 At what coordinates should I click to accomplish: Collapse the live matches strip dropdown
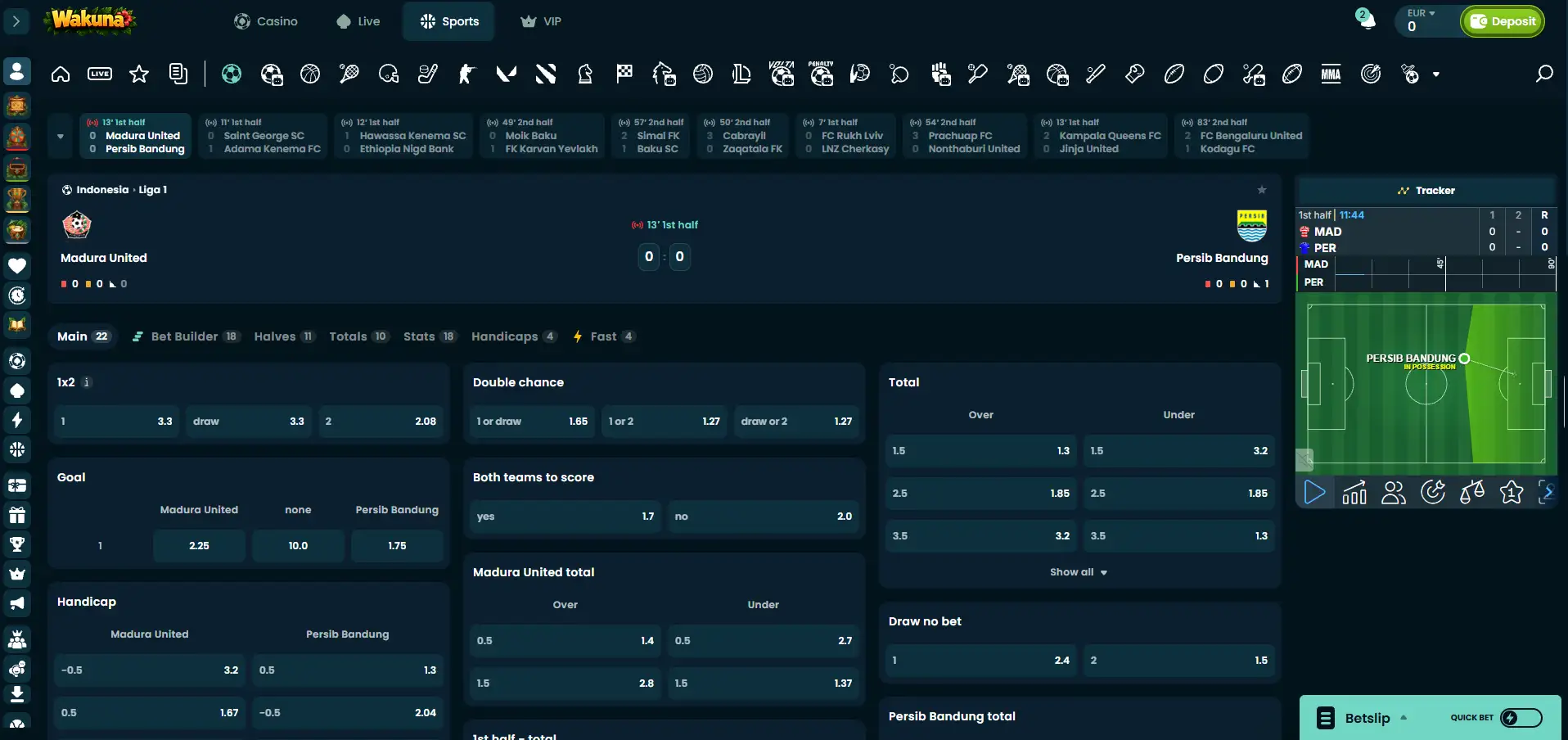60,136
